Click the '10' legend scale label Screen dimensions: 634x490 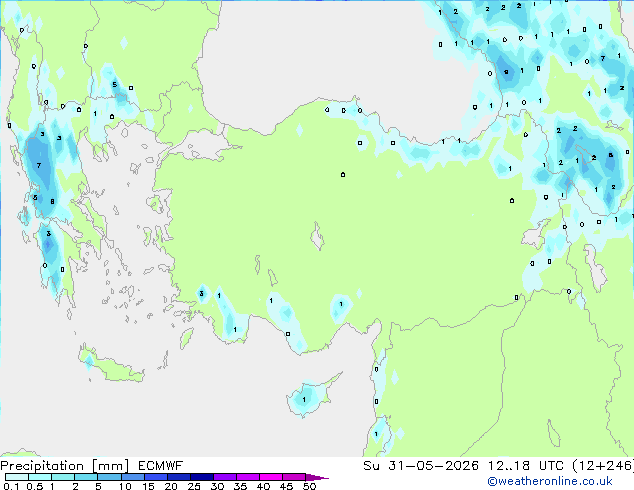click(x=125, y=486)
